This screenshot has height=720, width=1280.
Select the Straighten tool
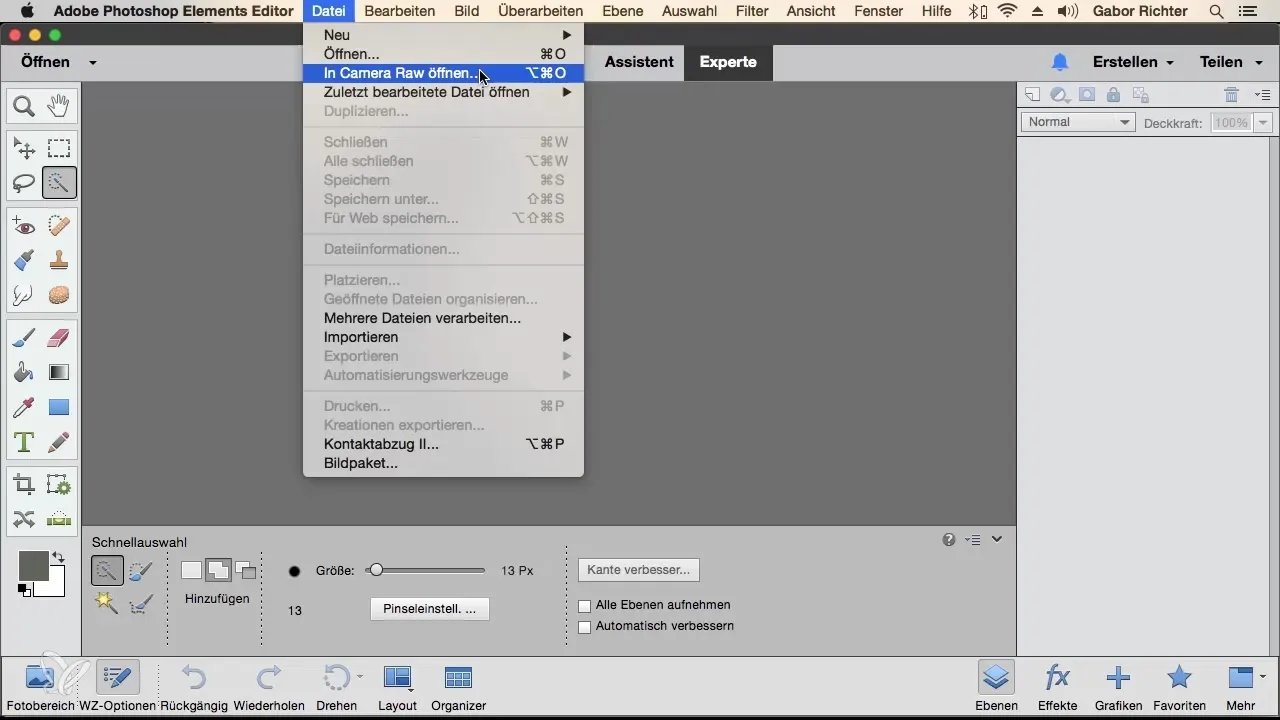point(59,519)
